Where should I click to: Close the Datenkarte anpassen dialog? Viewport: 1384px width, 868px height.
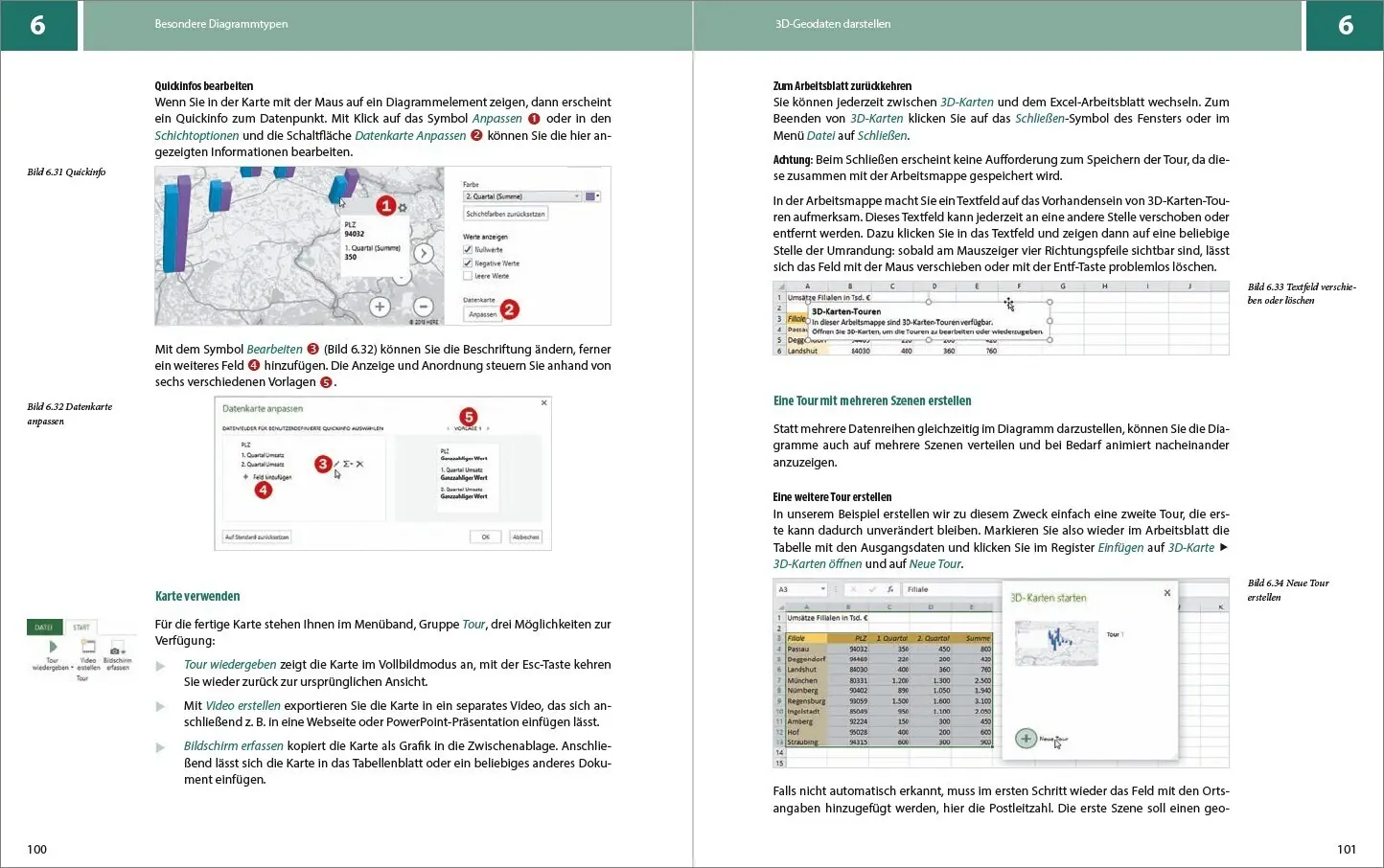click(543, 402)
